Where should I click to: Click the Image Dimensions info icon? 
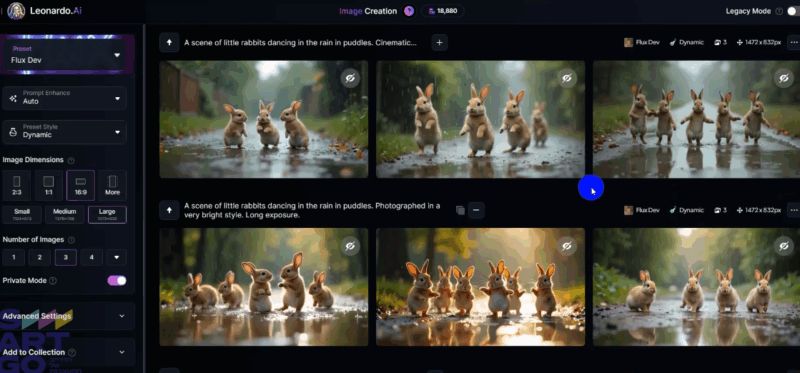71,160
